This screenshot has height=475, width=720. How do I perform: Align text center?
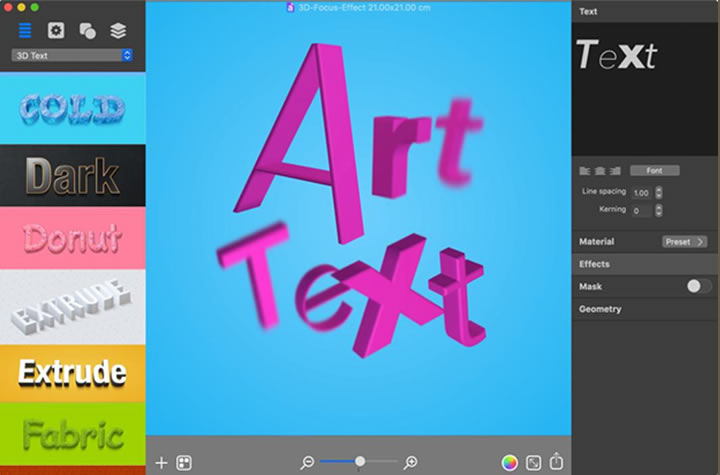point(600,171)
